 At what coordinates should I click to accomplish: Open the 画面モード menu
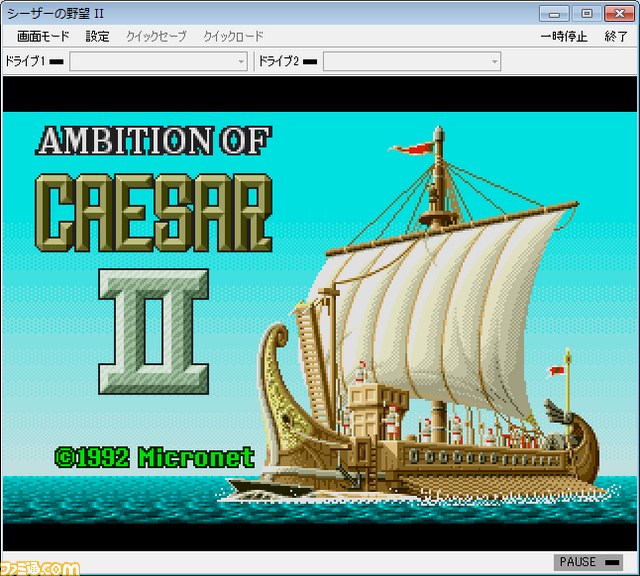pyautogui.click(x=43, y=37)
